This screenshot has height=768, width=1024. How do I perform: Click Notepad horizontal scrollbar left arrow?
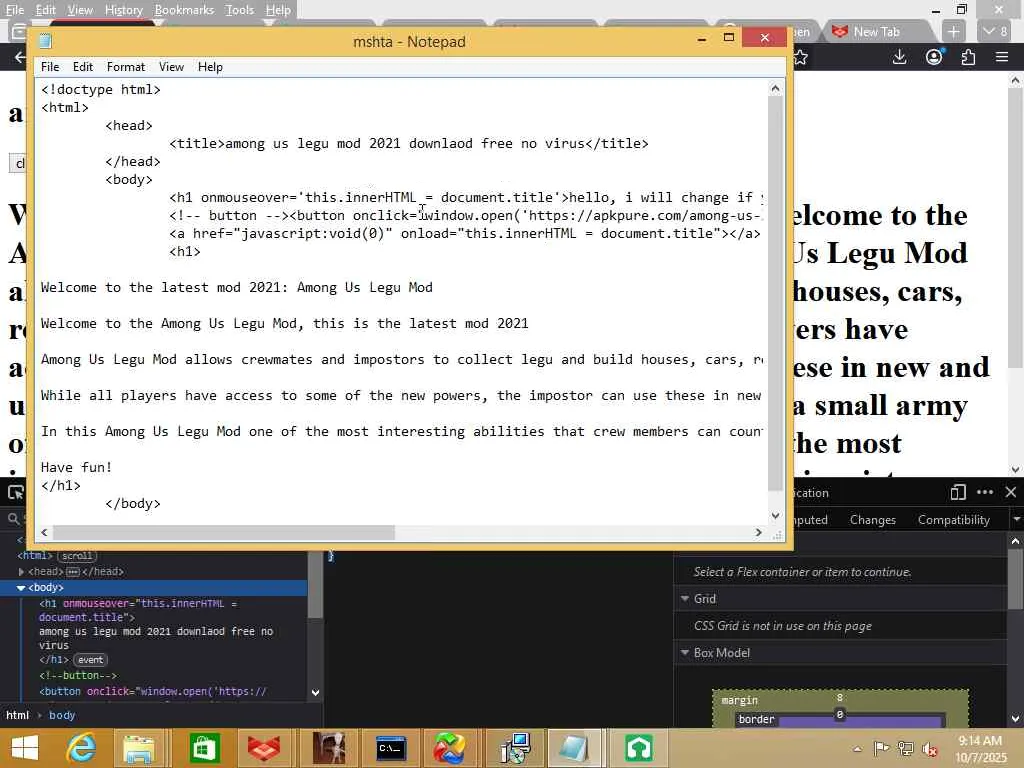(x=44, y=532)
